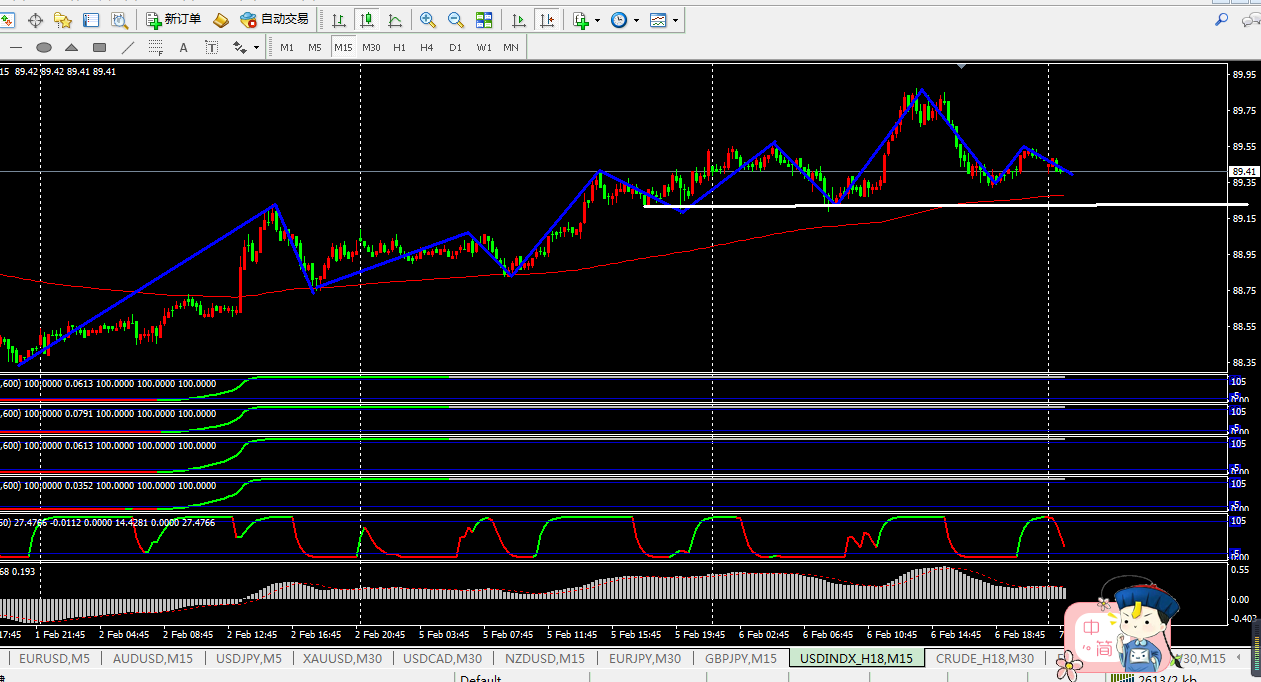Switch to GBPJPY,M15 chart tab
This screenshot has height=682, width=1261.
click(741, 658)
